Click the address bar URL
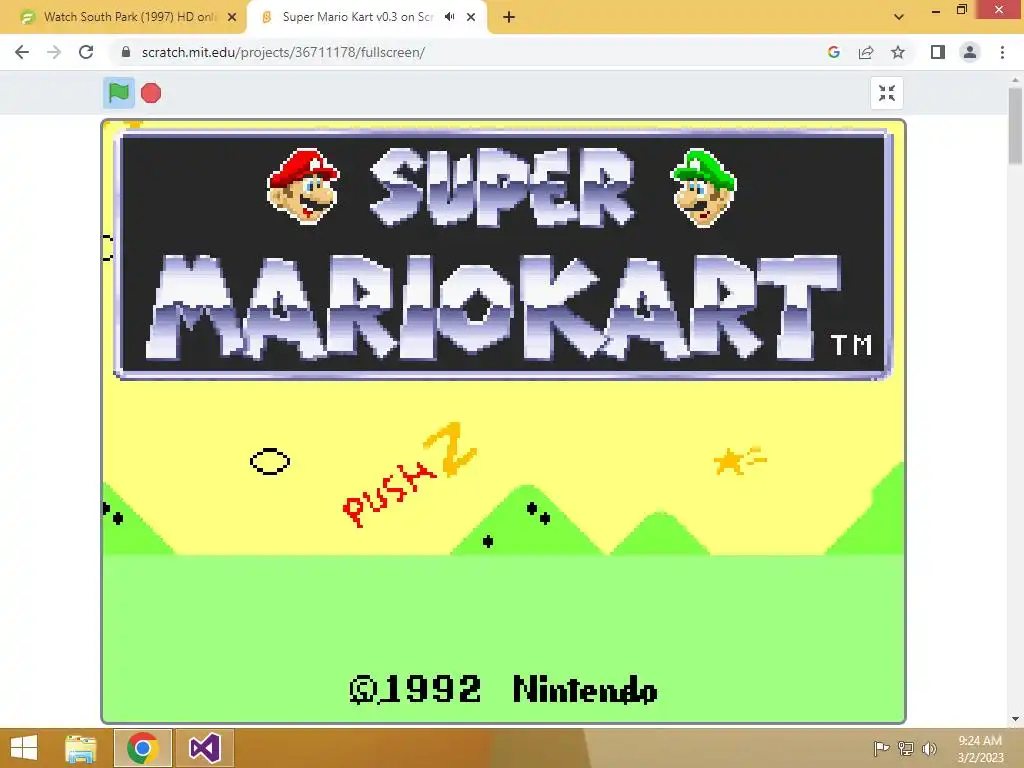The width and height of the screenshot is (1024, 768). point(283,52)
